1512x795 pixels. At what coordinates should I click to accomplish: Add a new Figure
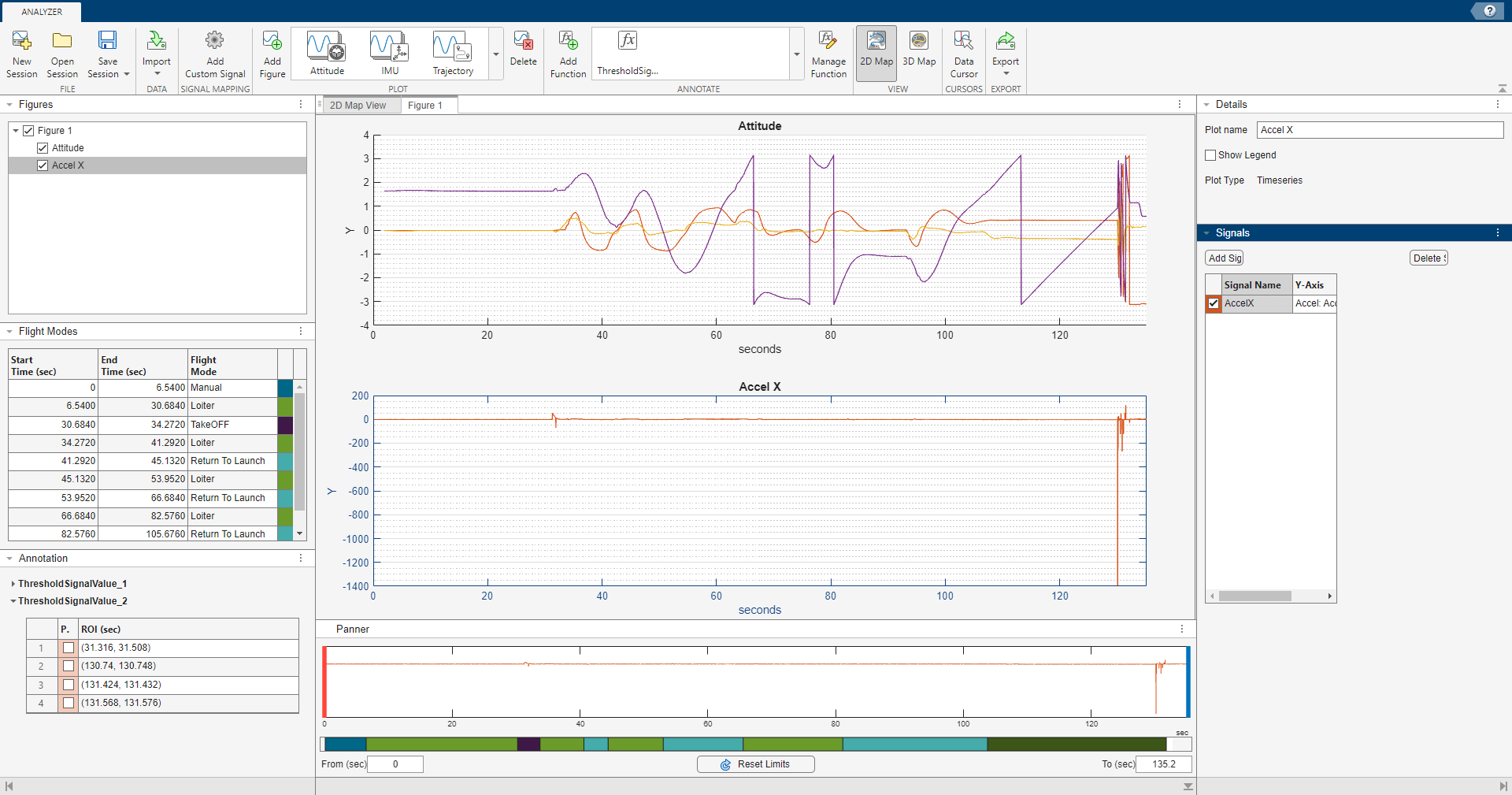pyautogui.click(x=272, y=53)
